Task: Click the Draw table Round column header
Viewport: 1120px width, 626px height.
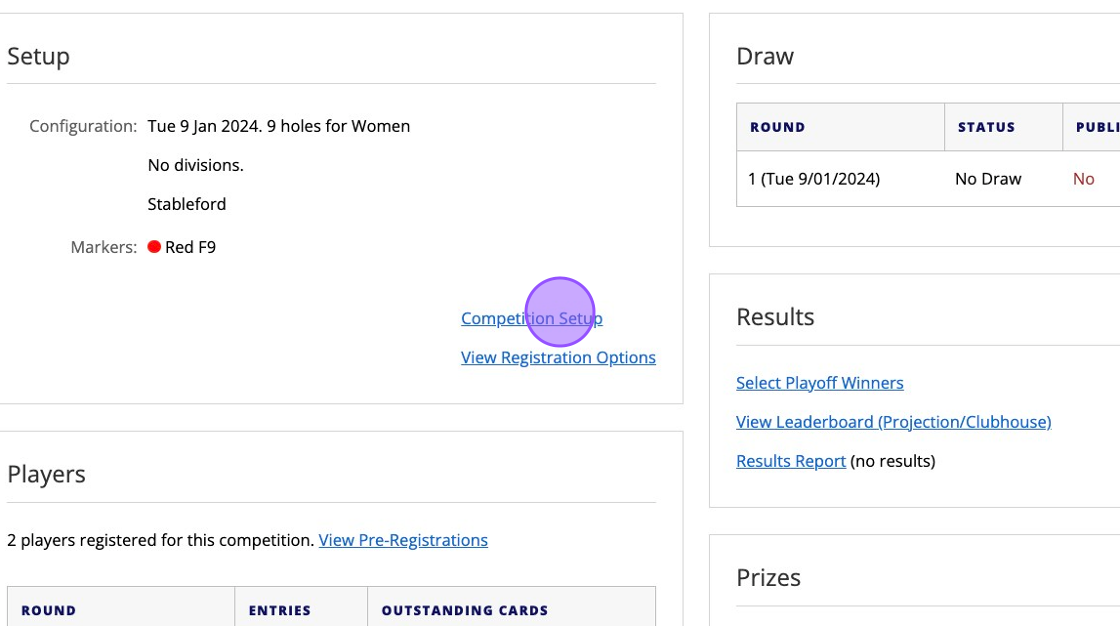Action: point(777,127)
